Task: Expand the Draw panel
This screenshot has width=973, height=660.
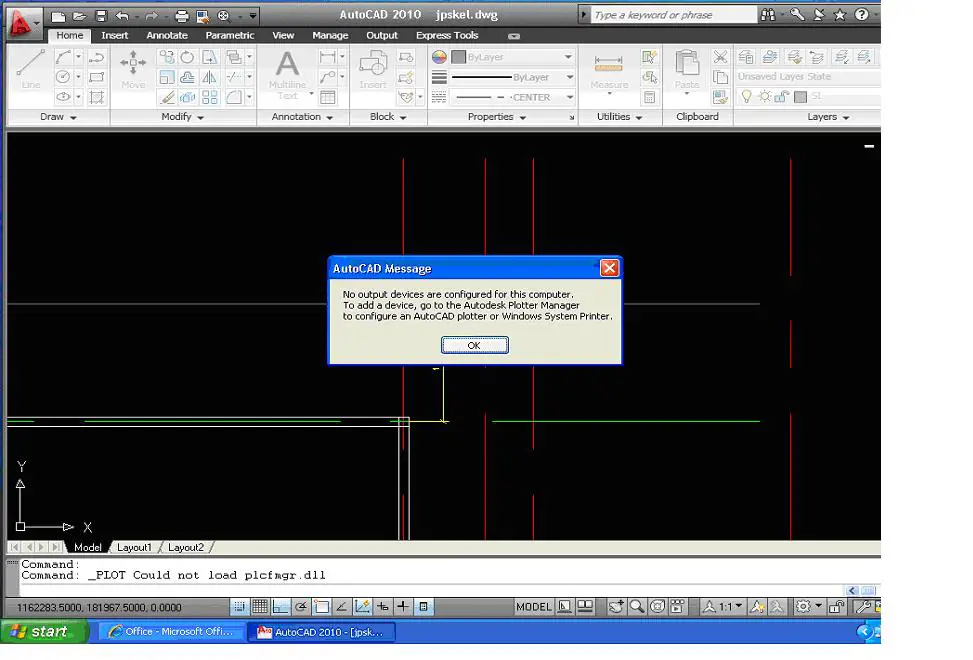Action: pos(58,117)
